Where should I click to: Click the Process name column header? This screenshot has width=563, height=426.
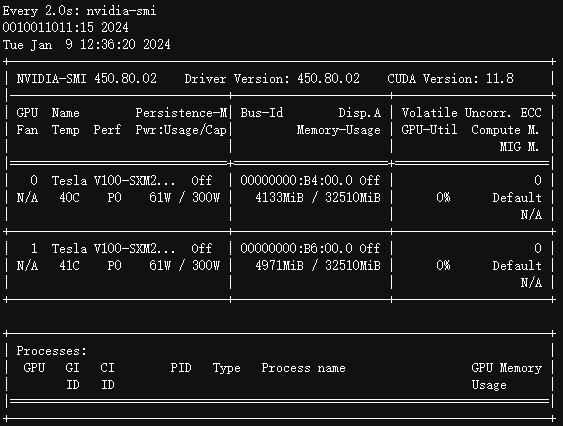[x=303, y=368]
